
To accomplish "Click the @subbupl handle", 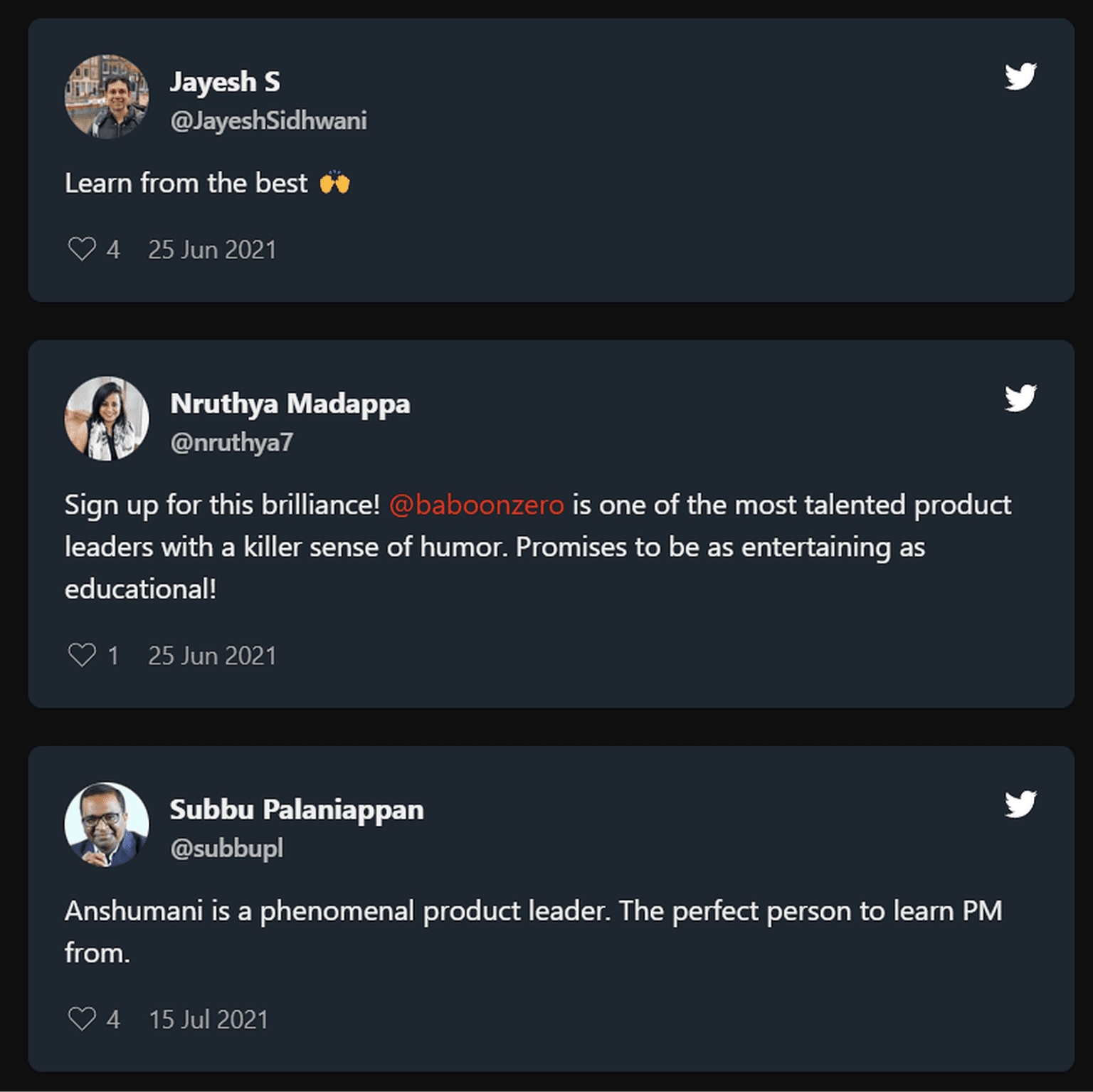I will coord(226,849).
